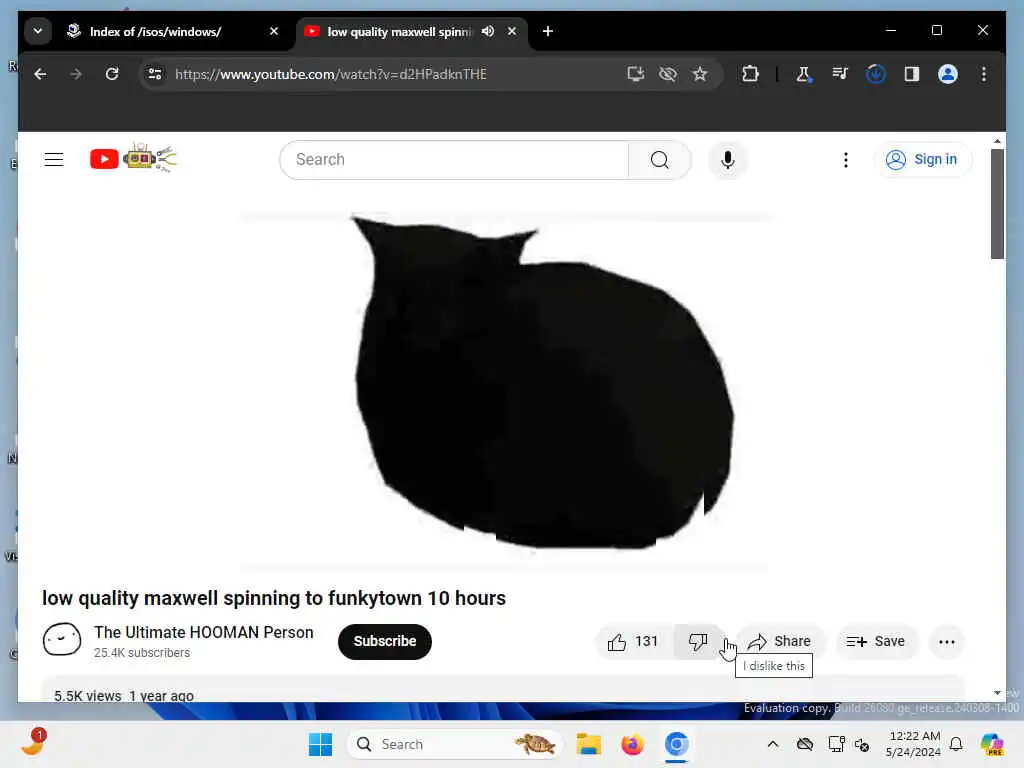Click scrollbar down arrow
The width and height of the screenshot is (1024, 768).
(997, 693)
